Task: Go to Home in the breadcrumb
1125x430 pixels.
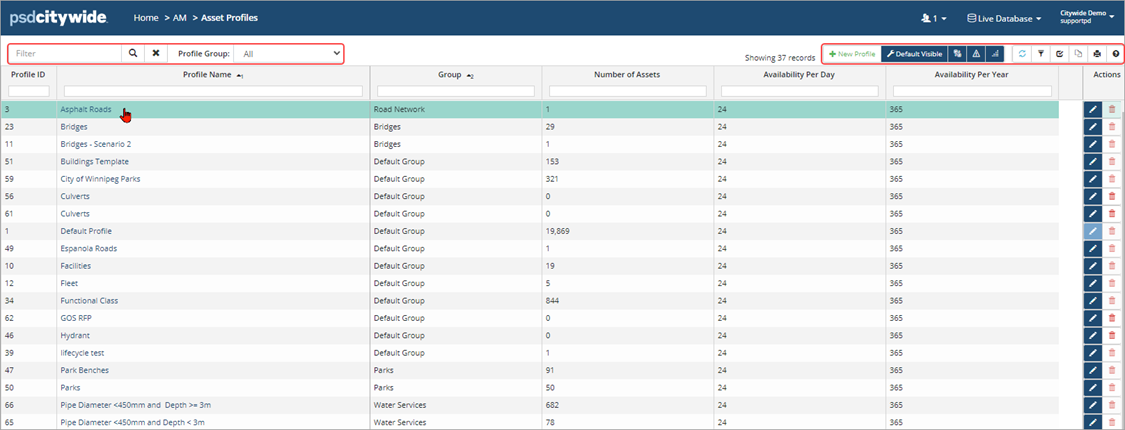Action: point(145,18)
